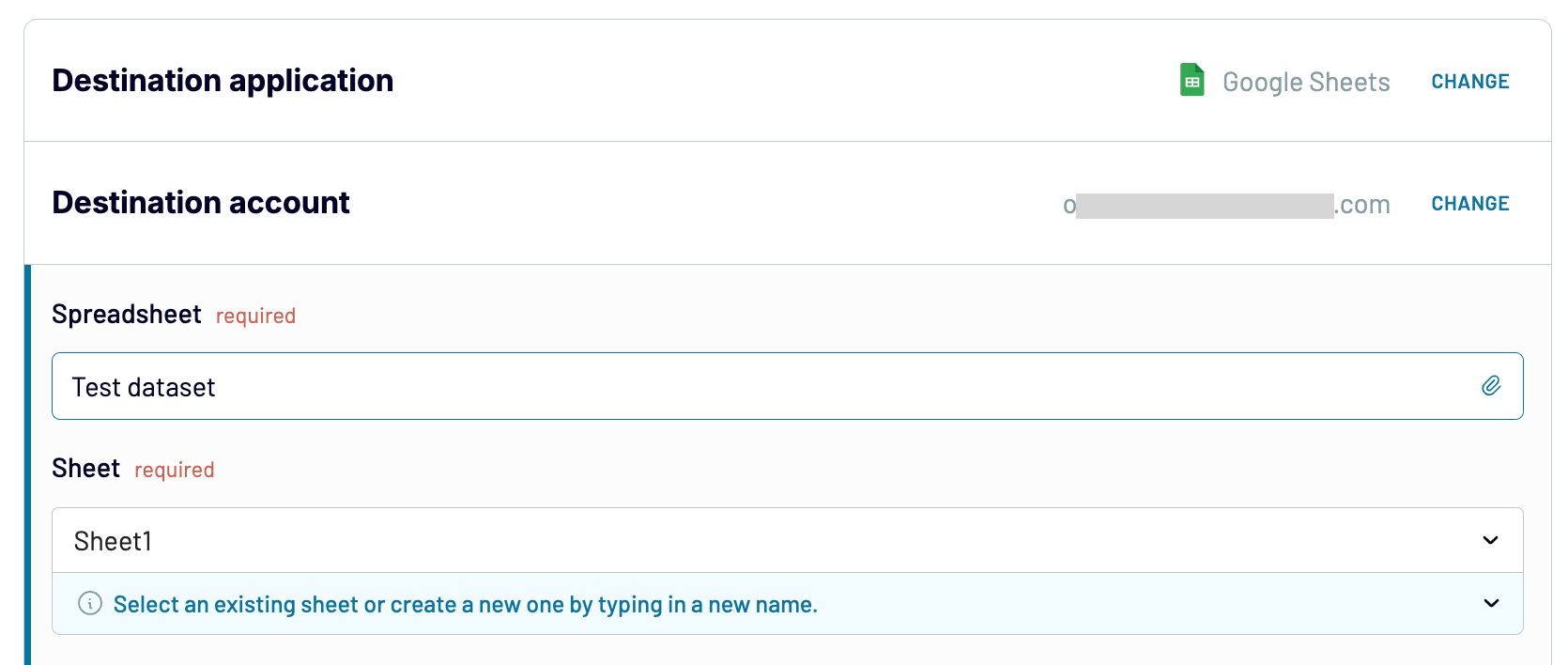Focus the Spreadsheet field containing Test dataset
The width and height of the screenshot is (1568, 665).
[751, 386]
